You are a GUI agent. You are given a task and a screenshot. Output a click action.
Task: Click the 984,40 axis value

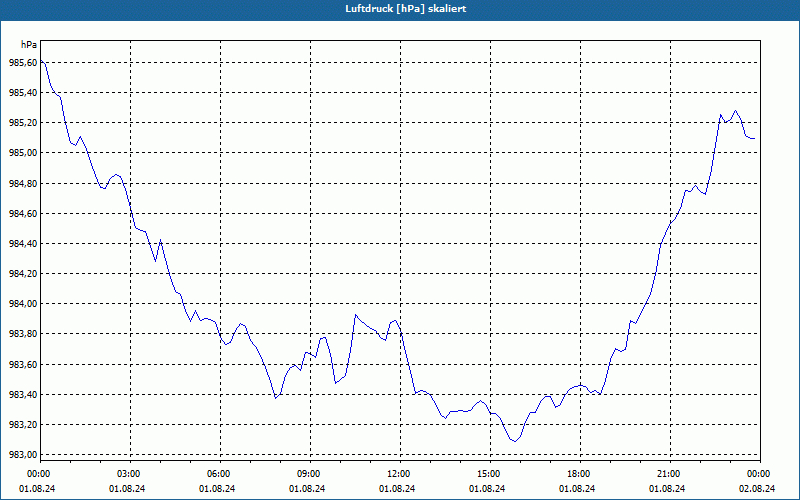[x=23, y=243]
